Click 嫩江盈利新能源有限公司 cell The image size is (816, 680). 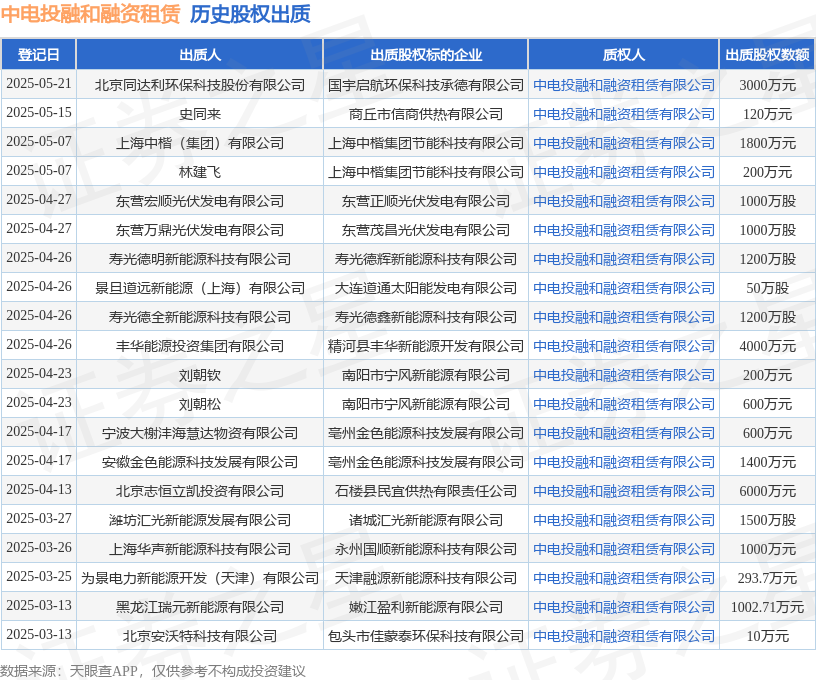[426, 607]
